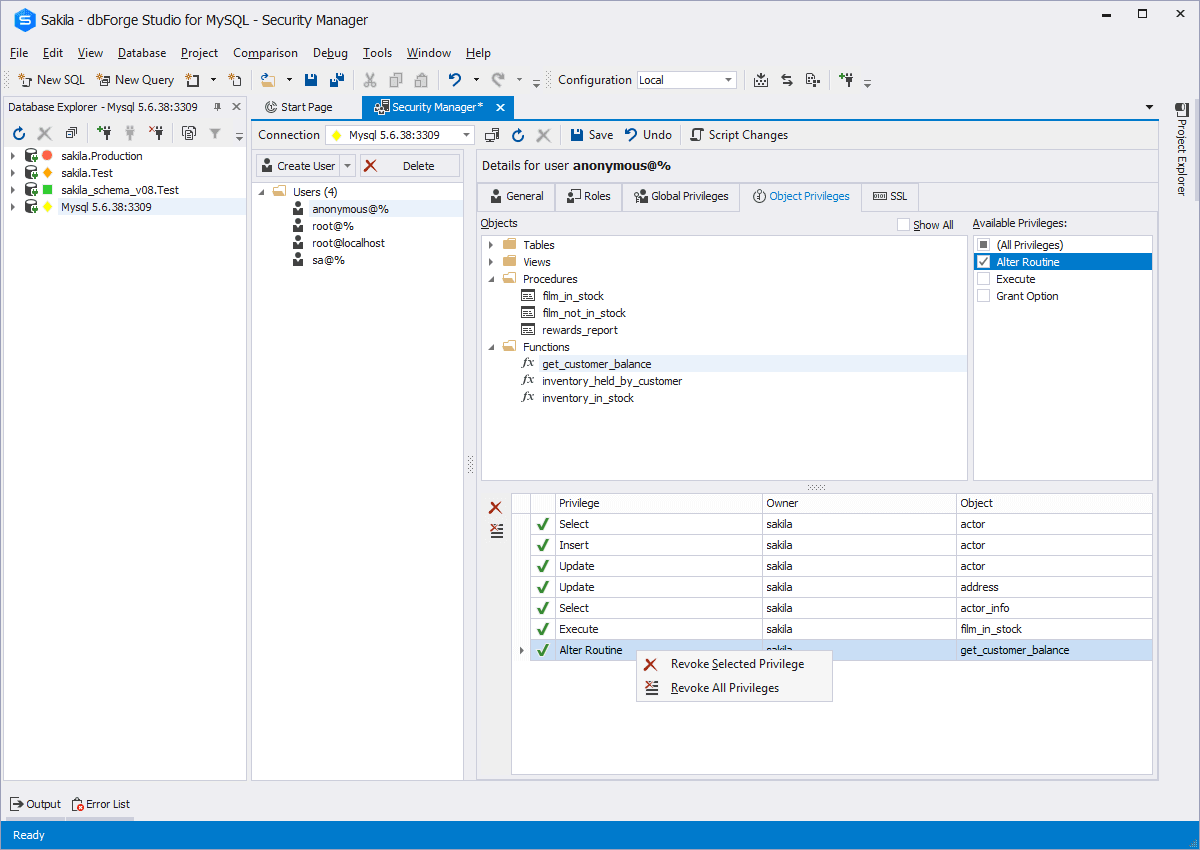Open the Database menu

[142, 53]
